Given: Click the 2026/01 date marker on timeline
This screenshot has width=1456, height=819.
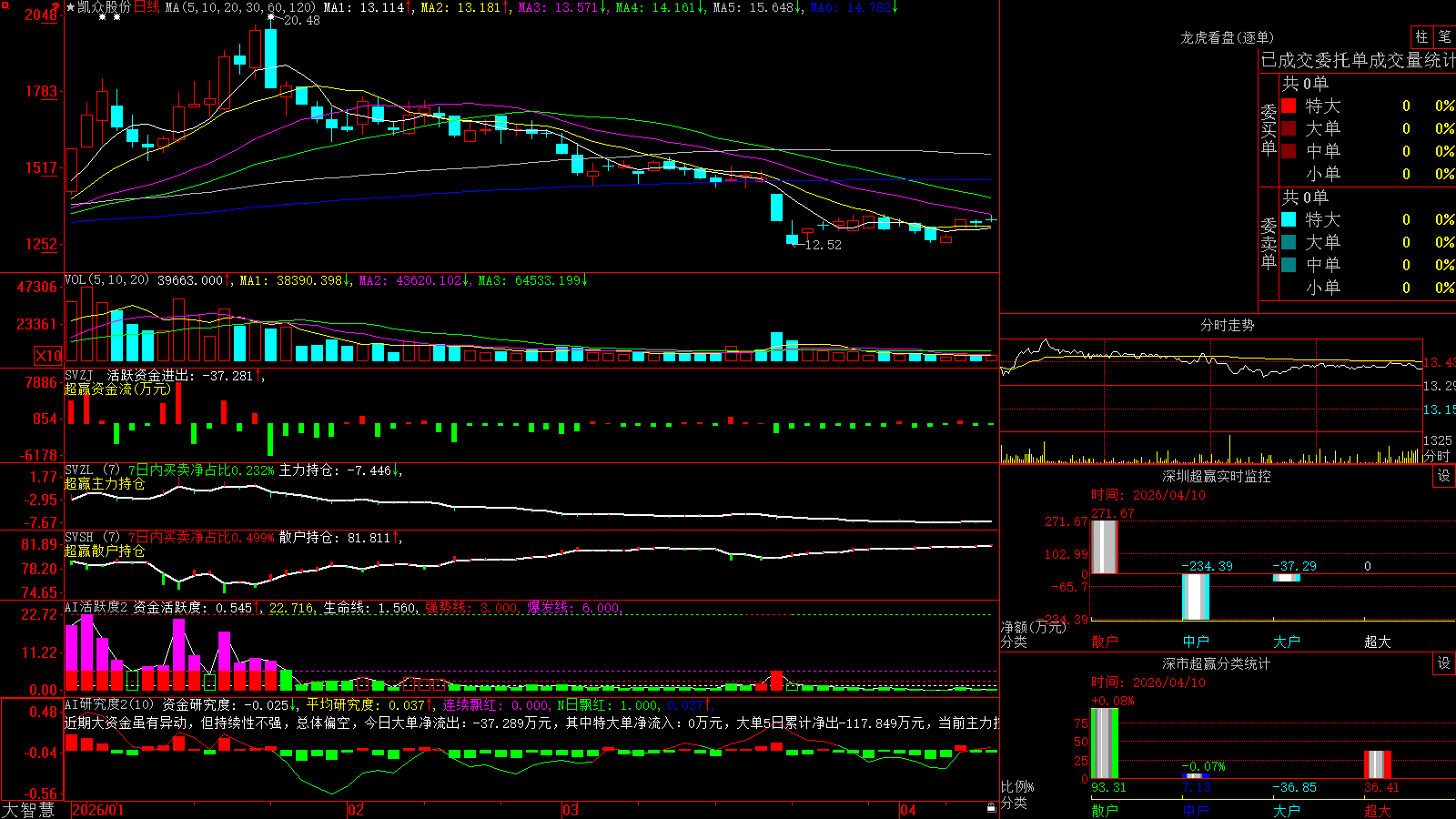Looking at the screenshot, I should click(x=97, y=810).
